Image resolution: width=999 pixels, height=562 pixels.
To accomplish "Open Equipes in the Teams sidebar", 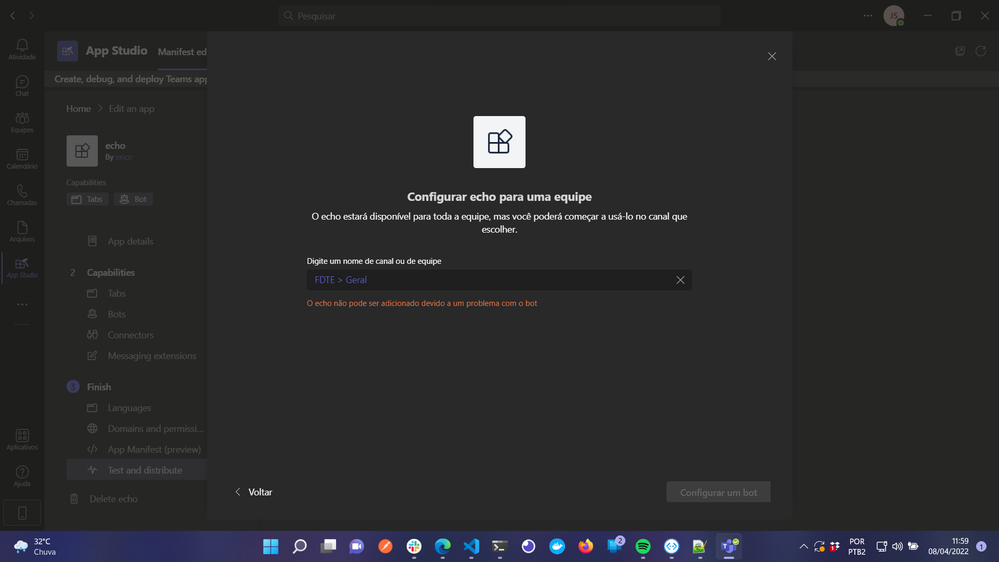I will (22, 122).
